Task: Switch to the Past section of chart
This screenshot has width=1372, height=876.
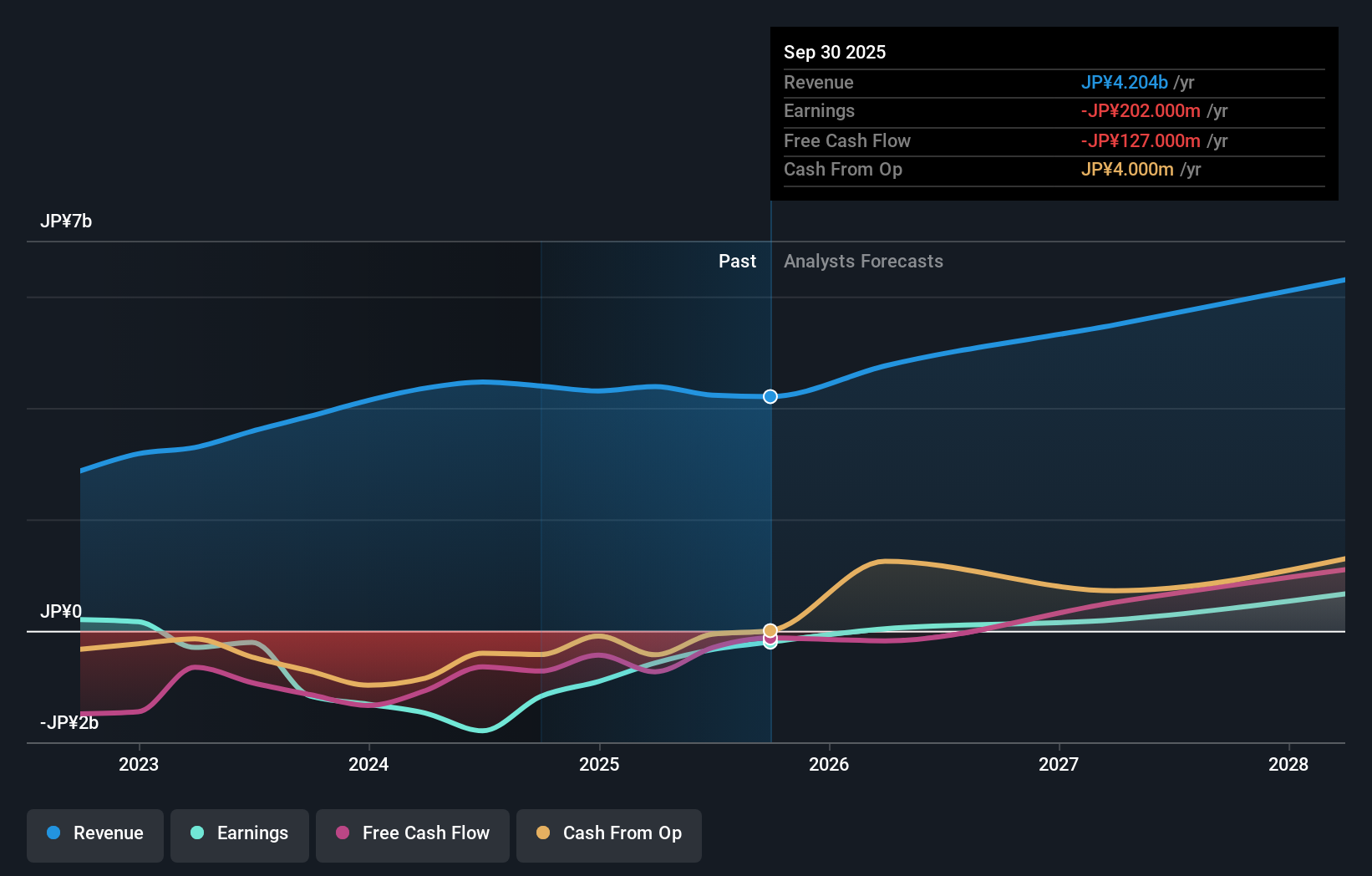Action: tap(737, 262)
